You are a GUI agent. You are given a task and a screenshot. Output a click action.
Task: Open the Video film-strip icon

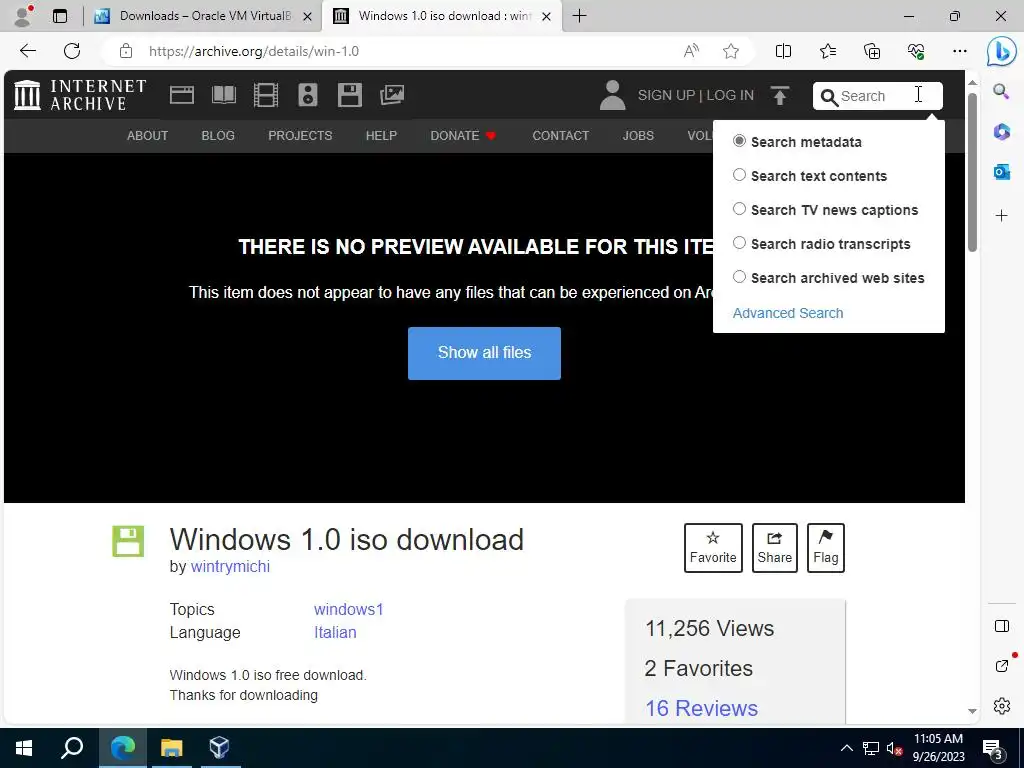(266, 95)
